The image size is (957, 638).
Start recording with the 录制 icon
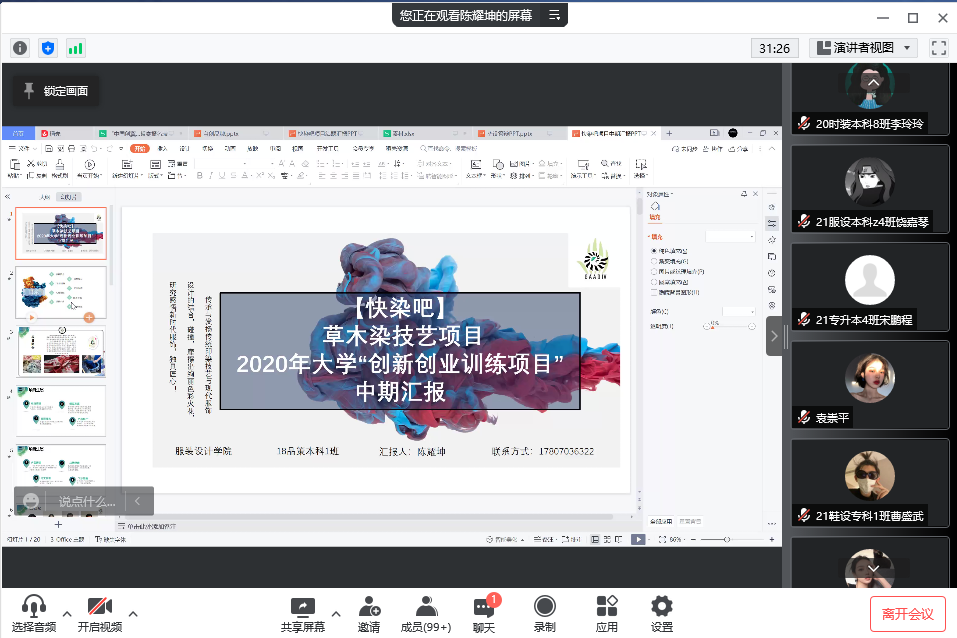point(544,612)
